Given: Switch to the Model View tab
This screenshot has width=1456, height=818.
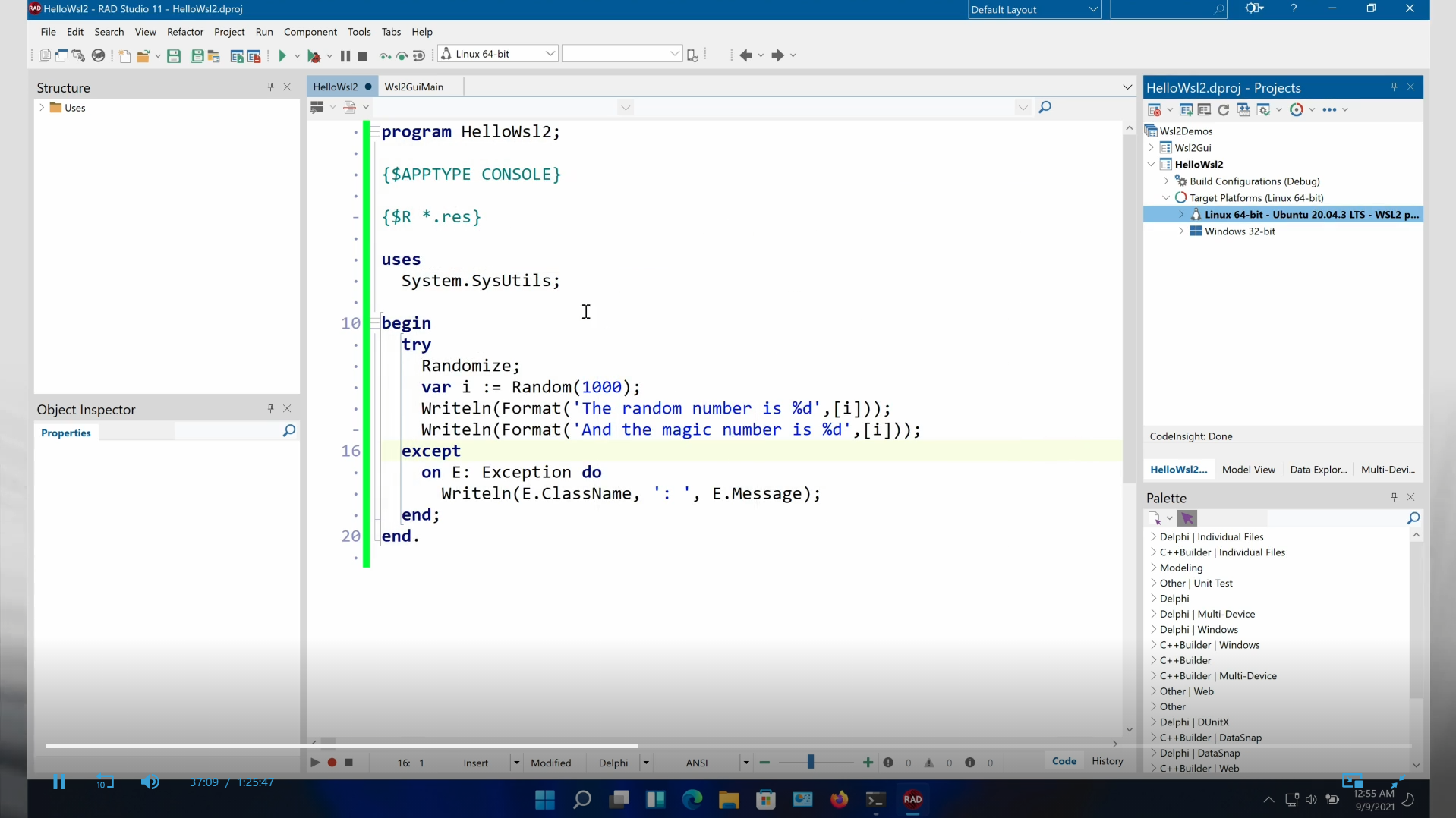Looking at the screenshot, I should [x=1248, y=470].
